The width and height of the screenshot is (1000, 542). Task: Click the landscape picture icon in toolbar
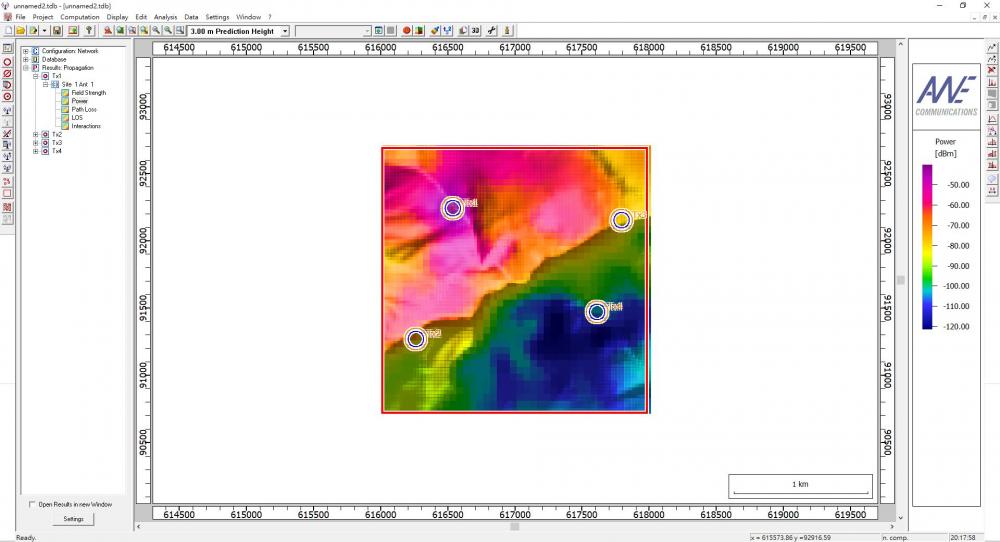(x=73, y=31)
